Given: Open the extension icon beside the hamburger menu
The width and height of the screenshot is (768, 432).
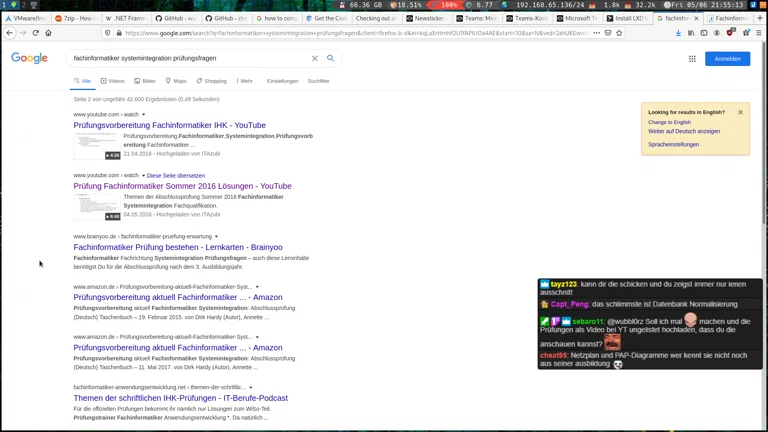Looking at the screenshot, I should [x=746, y=33].
